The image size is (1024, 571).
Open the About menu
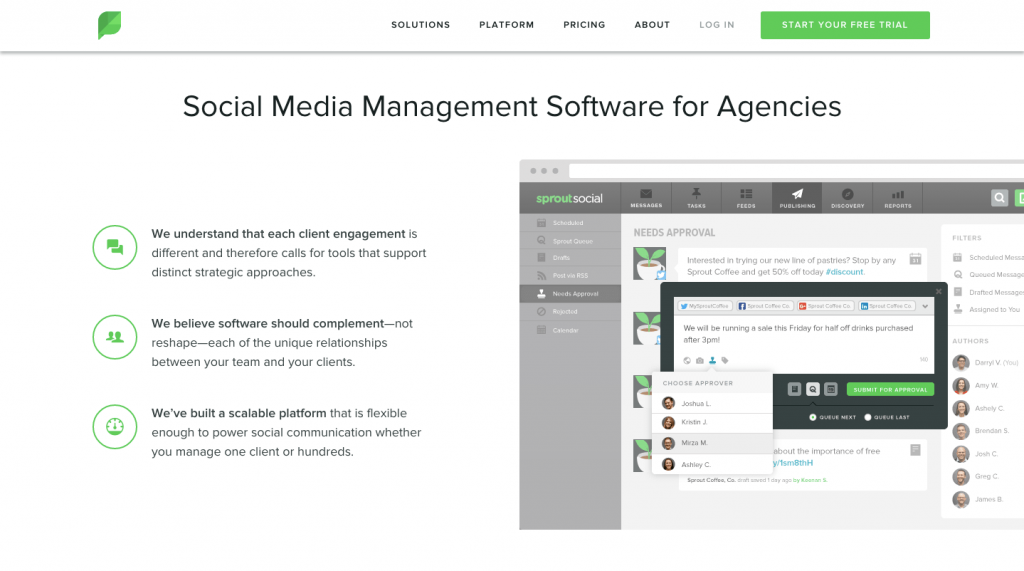click(652, 25)
